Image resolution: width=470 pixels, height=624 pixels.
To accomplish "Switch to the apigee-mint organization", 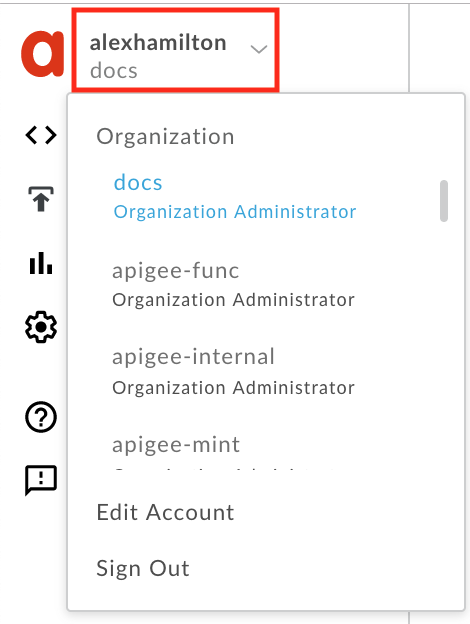I will tap(176, 445).
